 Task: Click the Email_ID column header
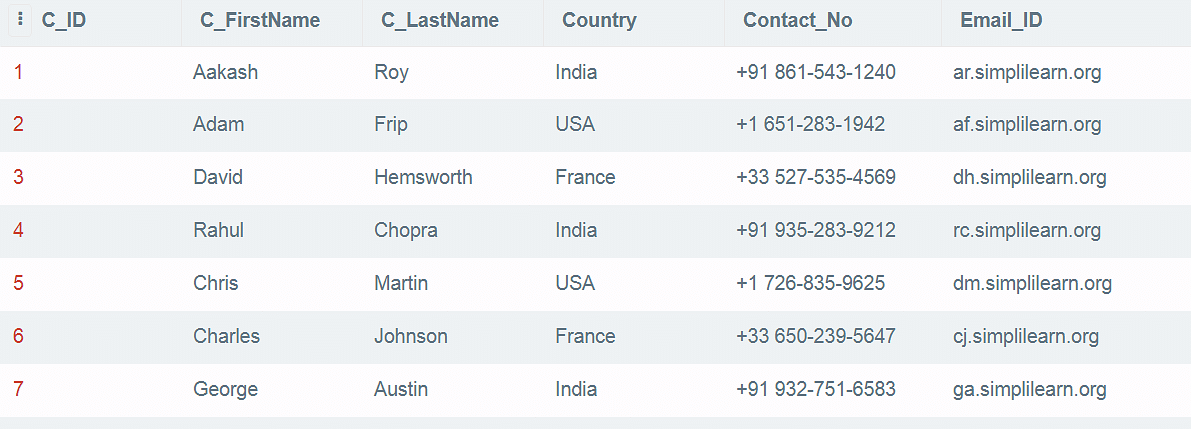1001,21
